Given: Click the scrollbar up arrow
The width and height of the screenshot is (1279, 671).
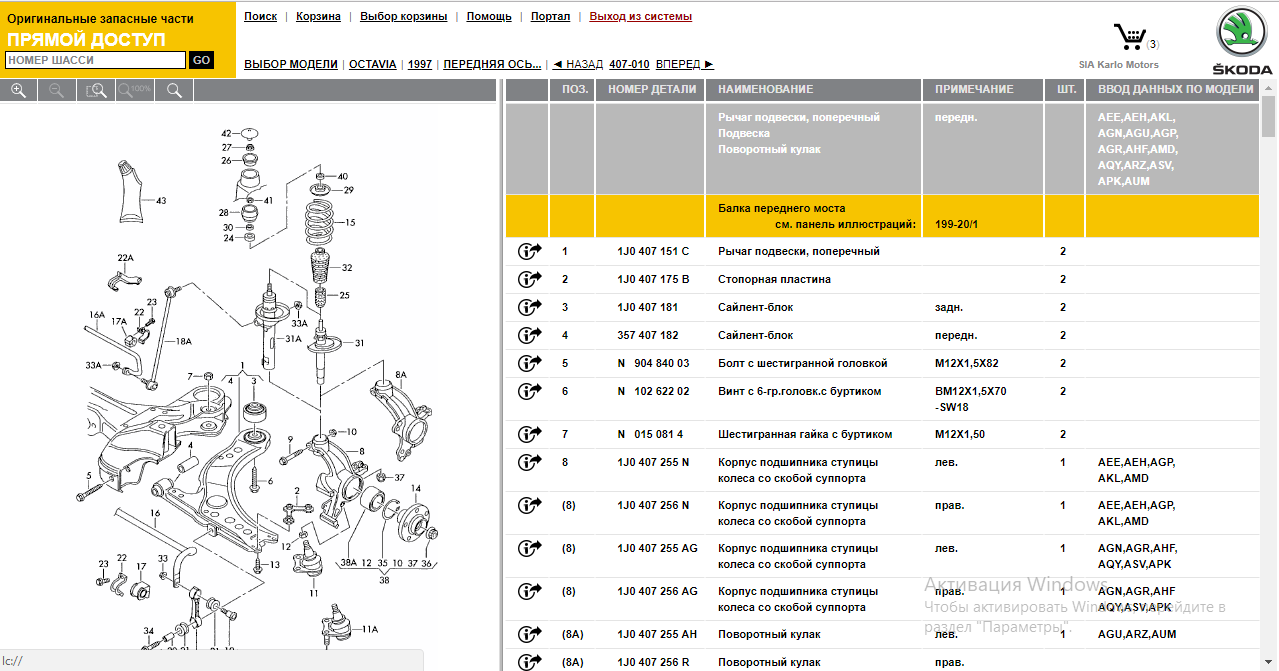Looking at the screenshot, I should [1268, 88].
